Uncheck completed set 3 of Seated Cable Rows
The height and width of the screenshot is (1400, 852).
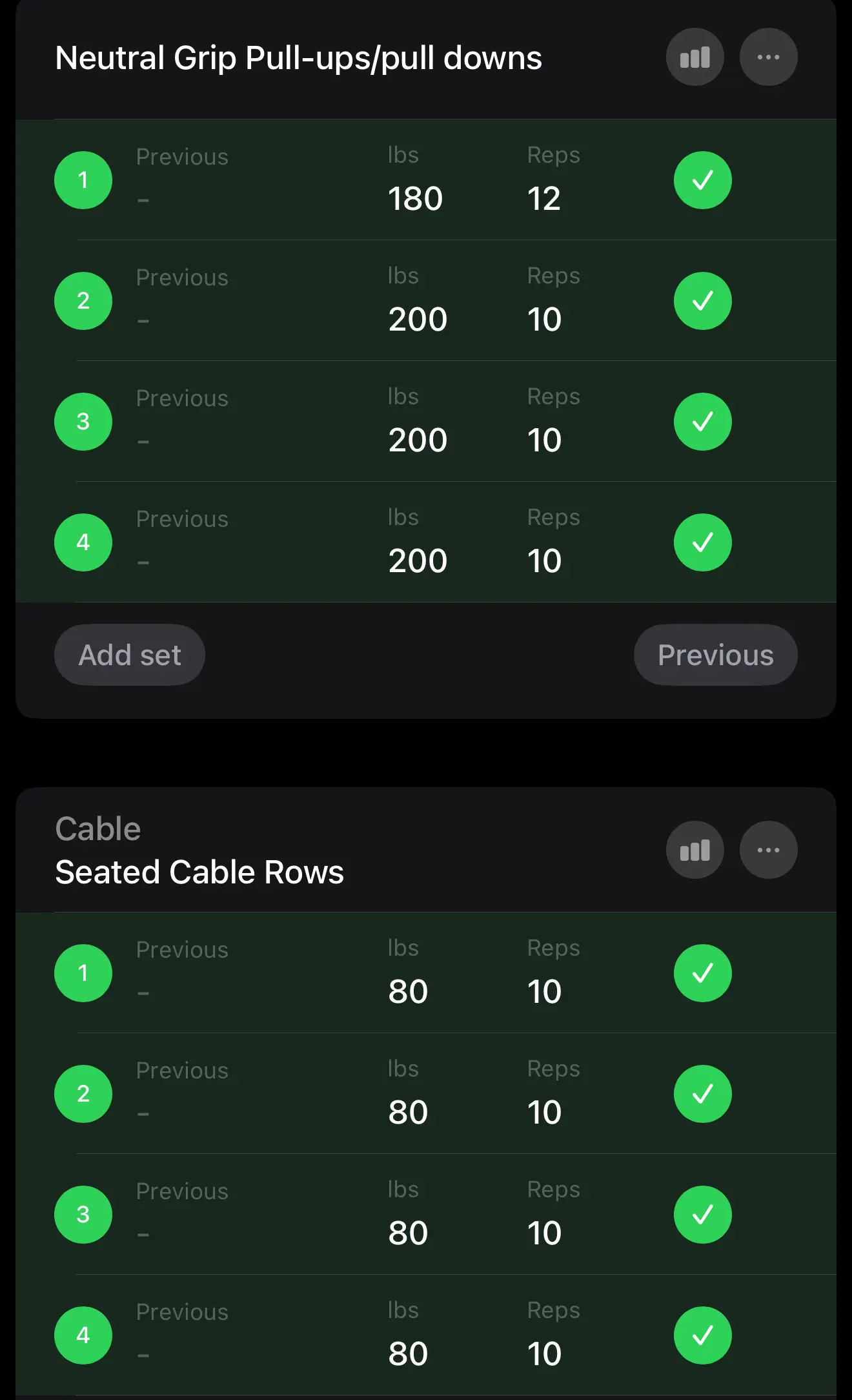[x=702, y=1215]
